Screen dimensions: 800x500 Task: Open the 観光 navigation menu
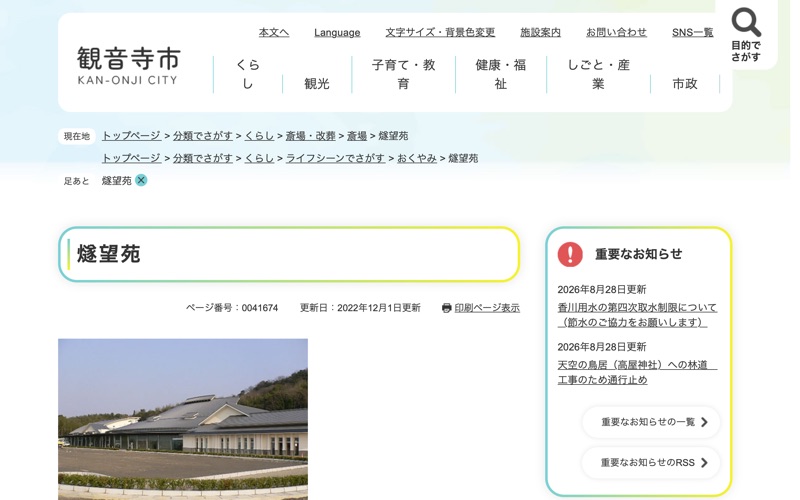(317, 83)
